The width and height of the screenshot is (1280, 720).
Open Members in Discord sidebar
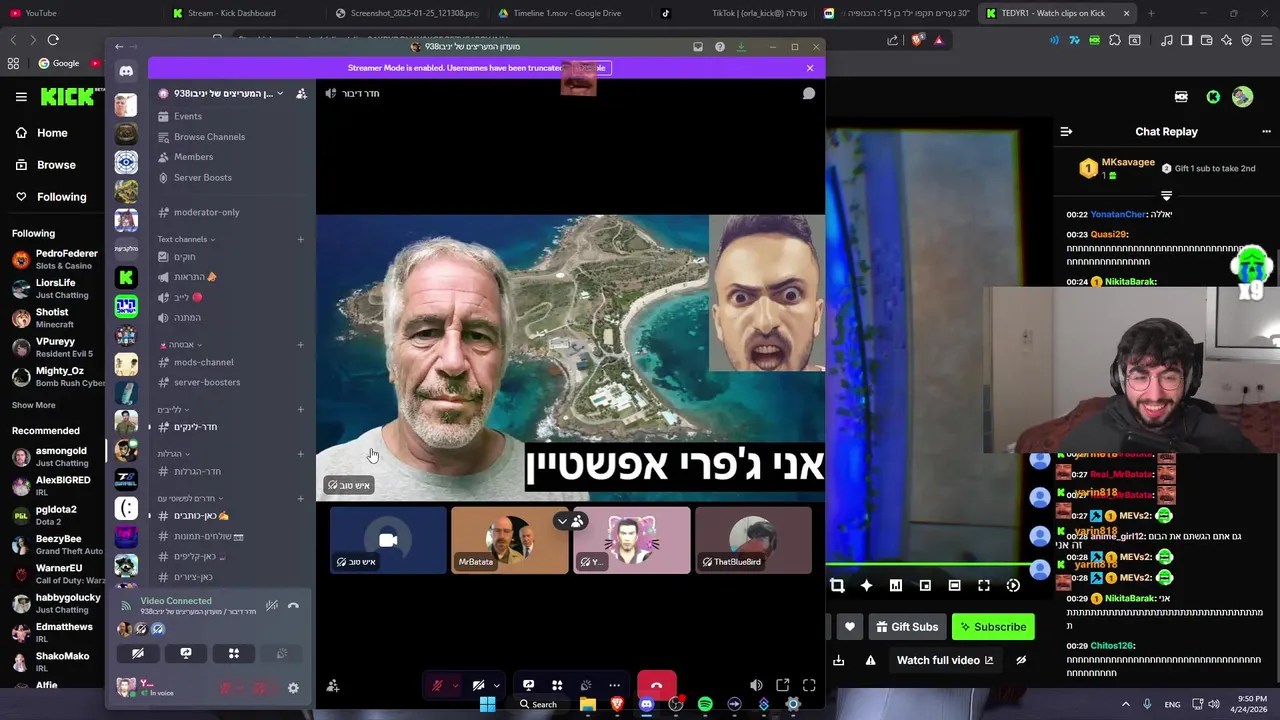coord(193,157)
